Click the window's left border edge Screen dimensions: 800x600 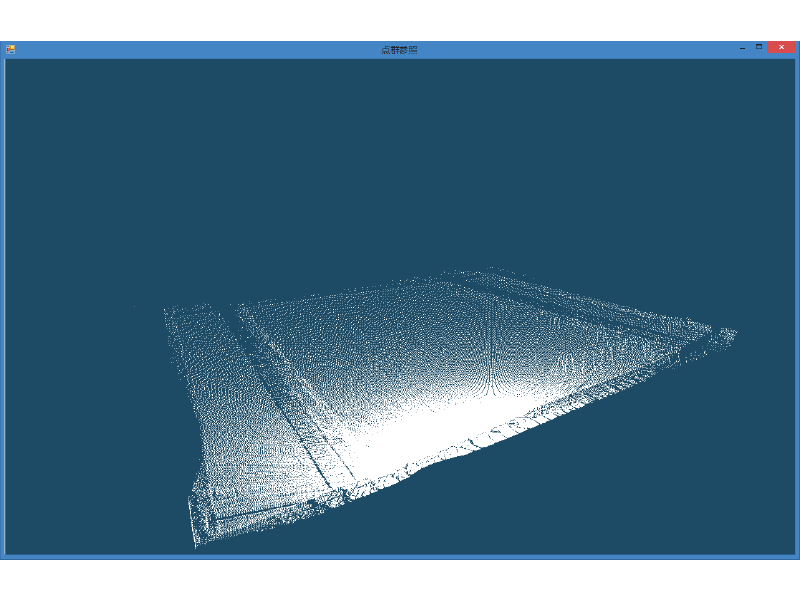point(2,300)
